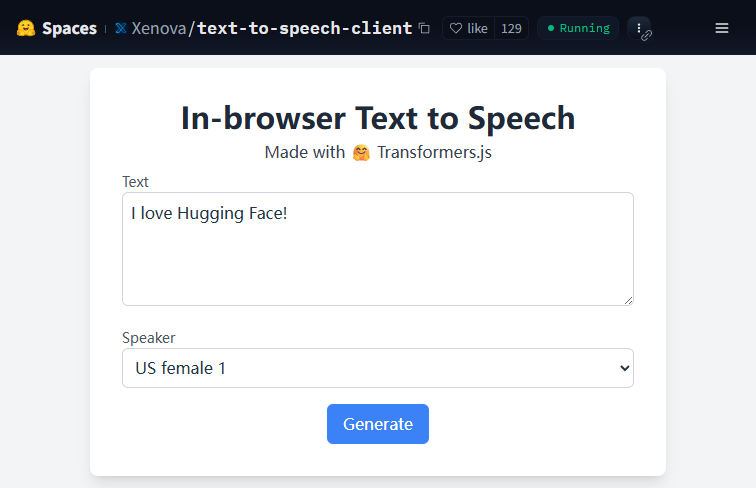Click the blue Generate button
Viewport: 756px width, 488px height.
pos(378,424)
